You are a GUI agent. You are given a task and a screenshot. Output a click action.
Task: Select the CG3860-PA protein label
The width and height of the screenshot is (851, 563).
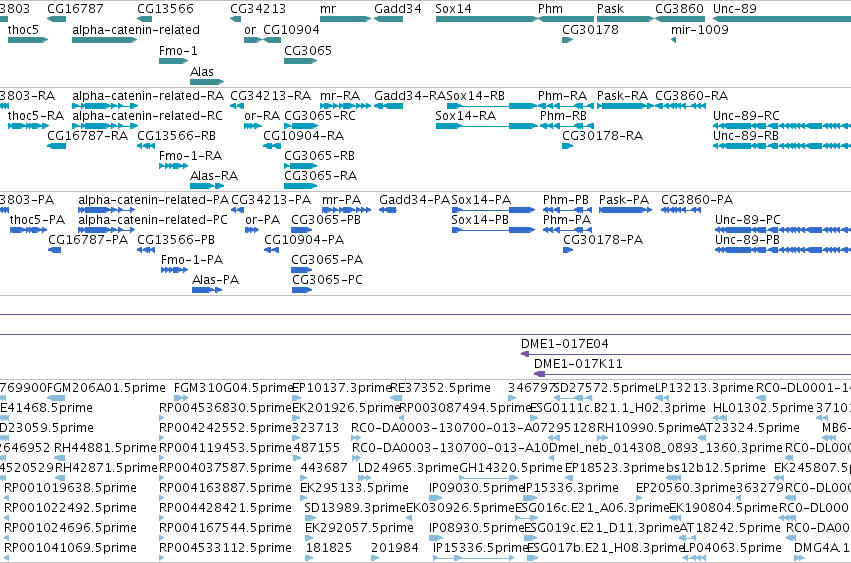tap(697, 200)
